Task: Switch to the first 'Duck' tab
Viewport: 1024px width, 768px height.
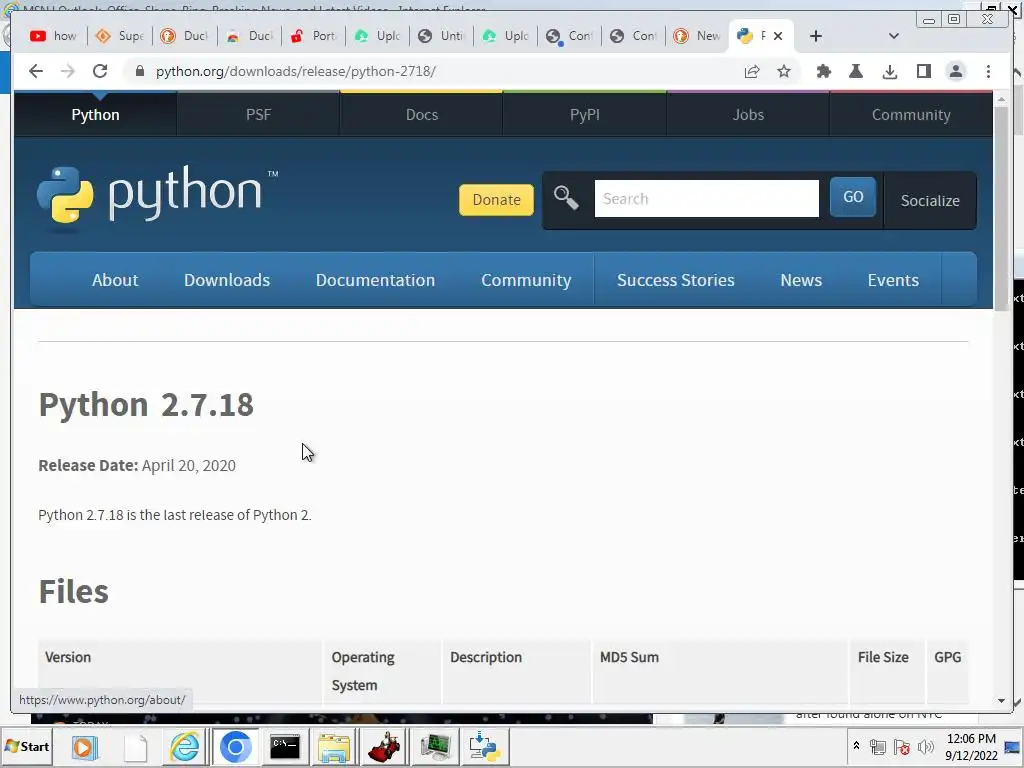Action: 184,36
